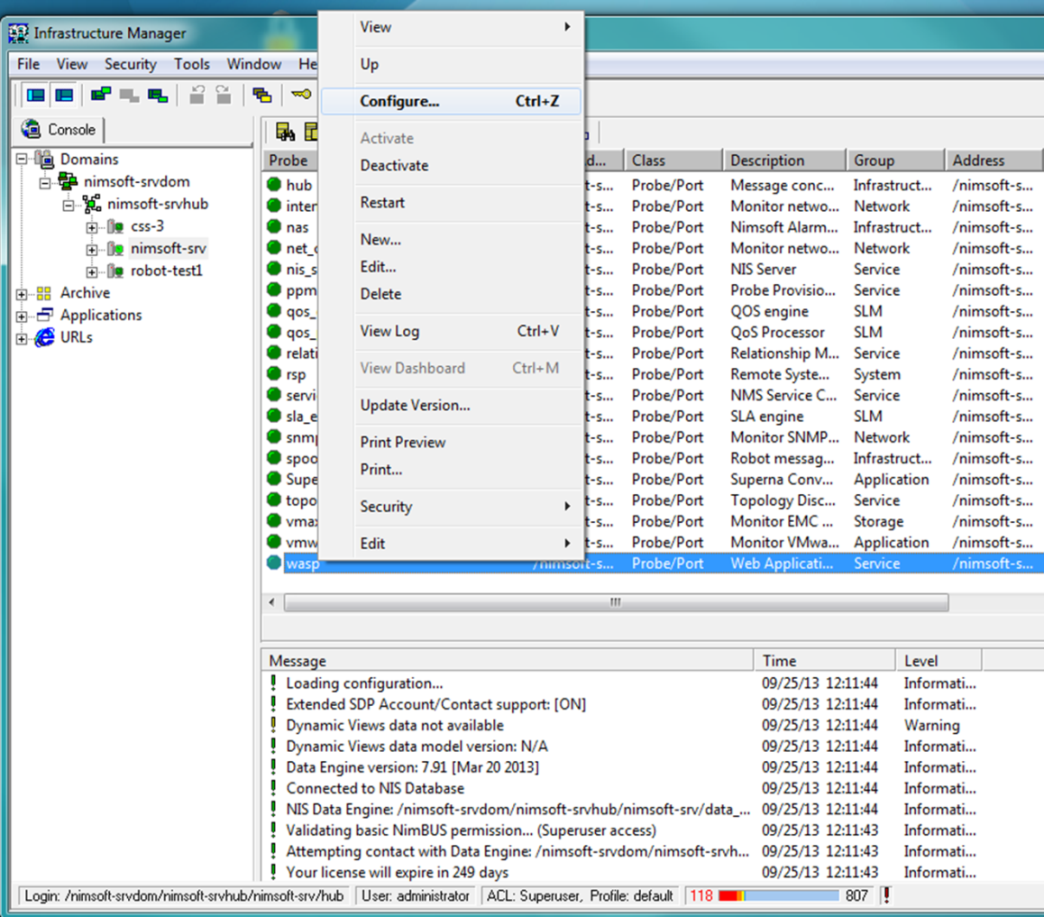The height and width of the screenshot is (917, 1044).
Task: Sort by the Description column header
Action: 784,160
